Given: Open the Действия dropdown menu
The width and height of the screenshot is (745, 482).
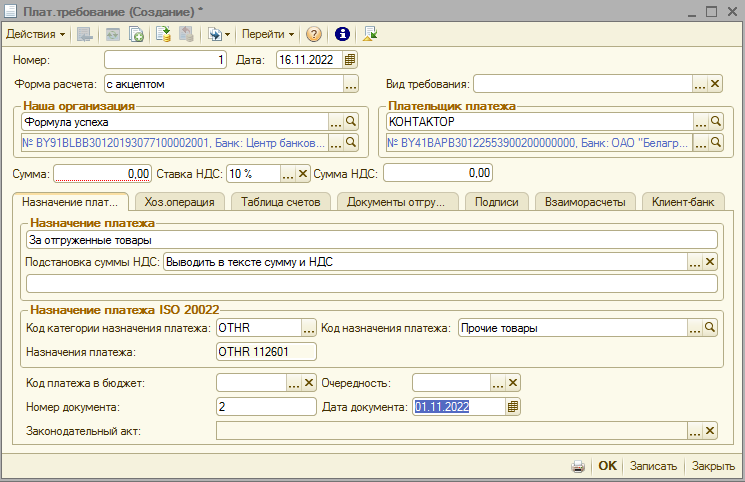Looking at the screenshot, I should point(36,34).
